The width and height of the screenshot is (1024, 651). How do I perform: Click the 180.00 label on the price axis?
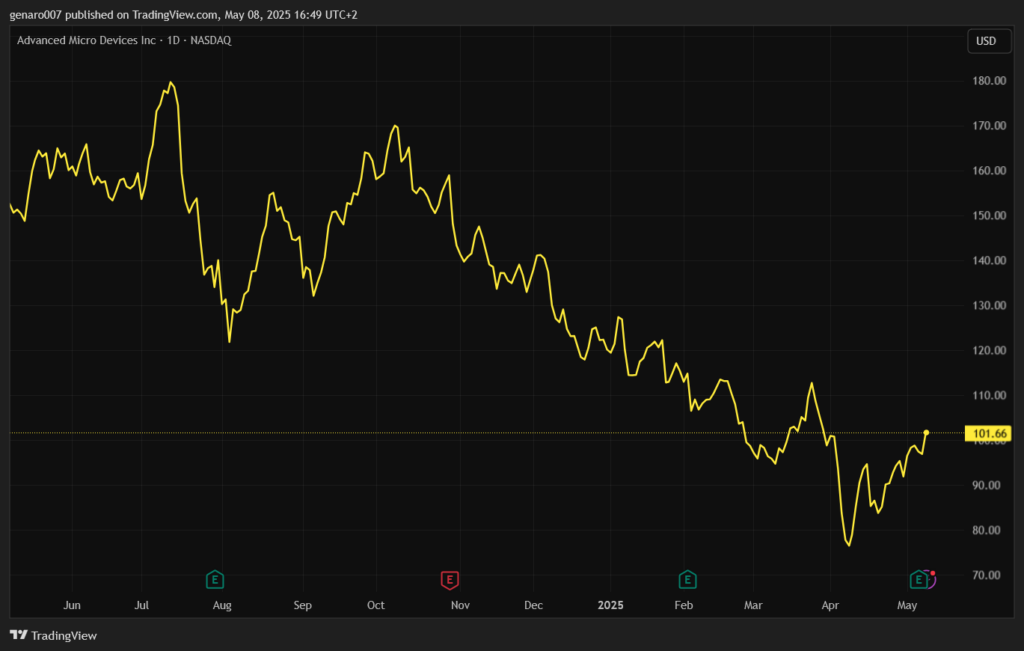click(988, 81)
